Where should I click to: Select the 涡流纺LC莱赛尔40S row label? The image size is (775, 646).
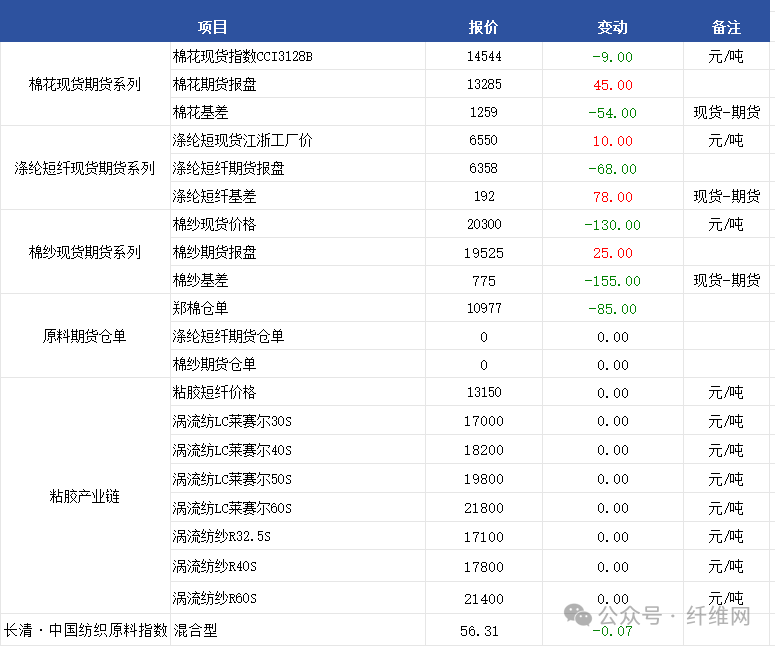pyautogui.click(x=232, y=450)
